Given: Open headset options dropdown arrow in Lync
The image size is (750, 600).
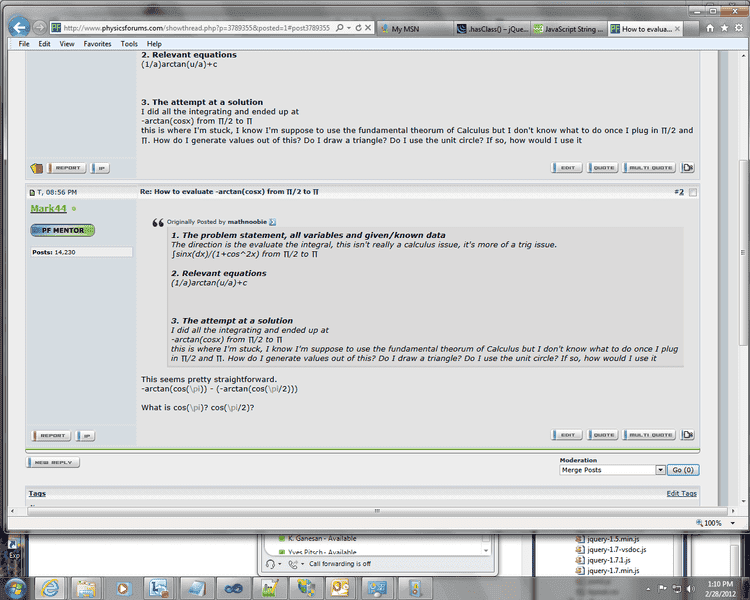Looking at the screenshot, I should (x=280, y=564).
